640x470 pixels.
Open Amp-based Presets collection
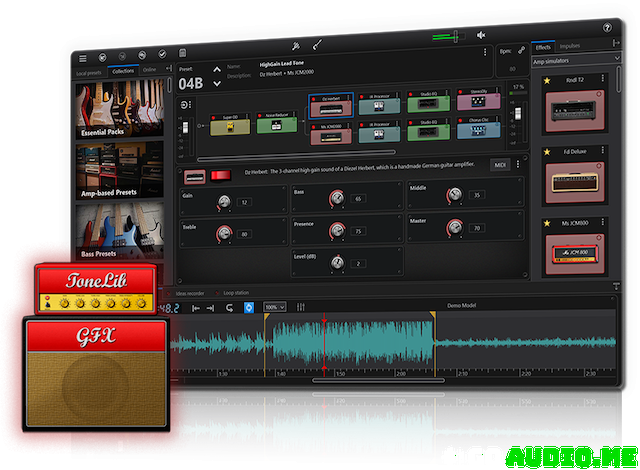click(x=120, y=171)
